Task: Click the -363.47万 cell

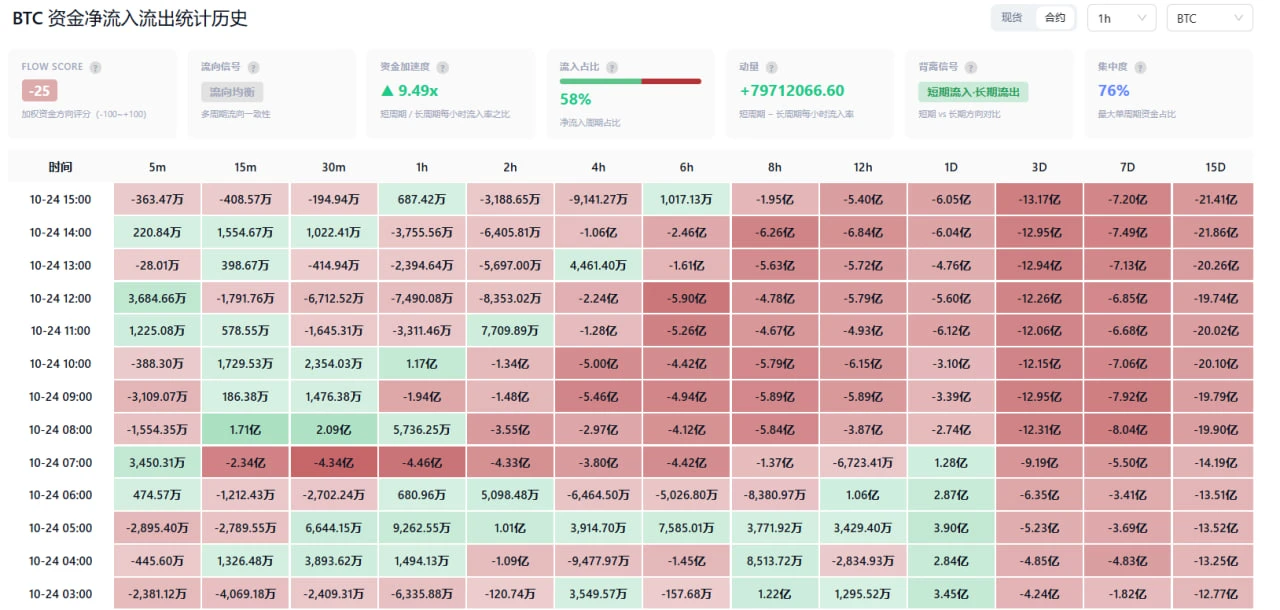Action: coord(156,200)
